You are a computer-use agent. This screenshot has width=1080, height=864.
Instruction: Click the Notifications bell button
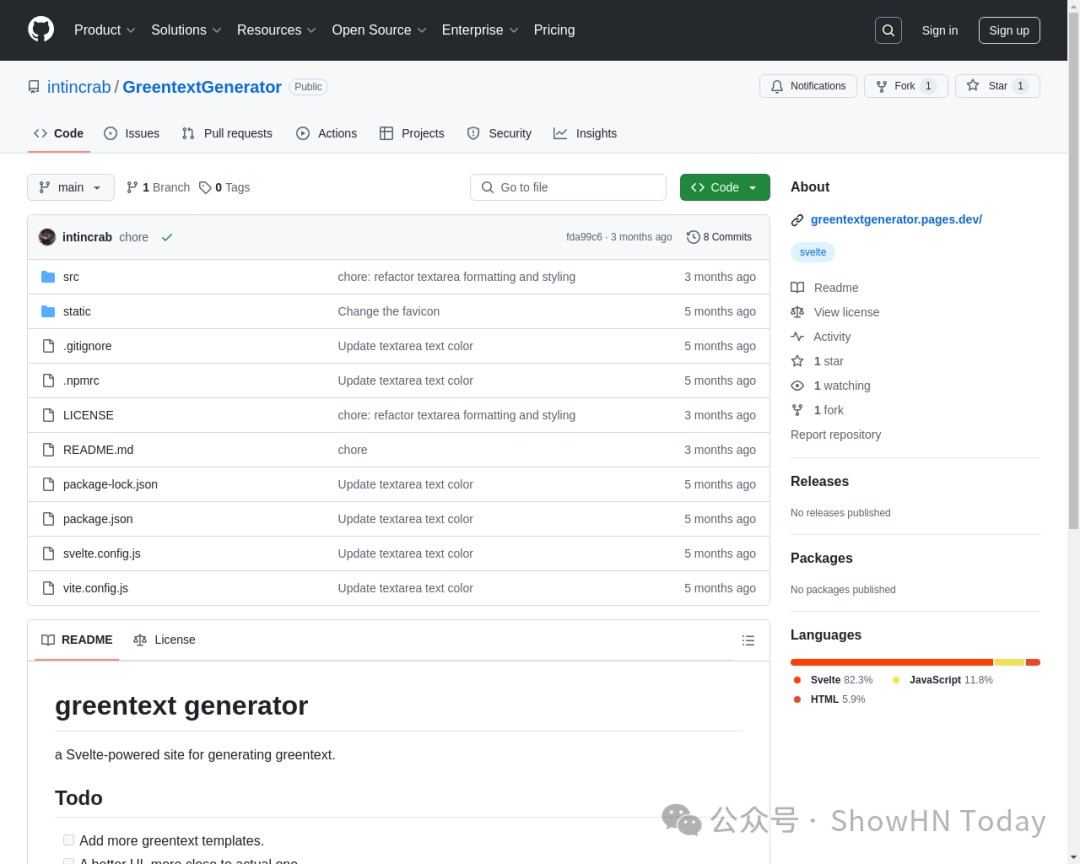808,86
